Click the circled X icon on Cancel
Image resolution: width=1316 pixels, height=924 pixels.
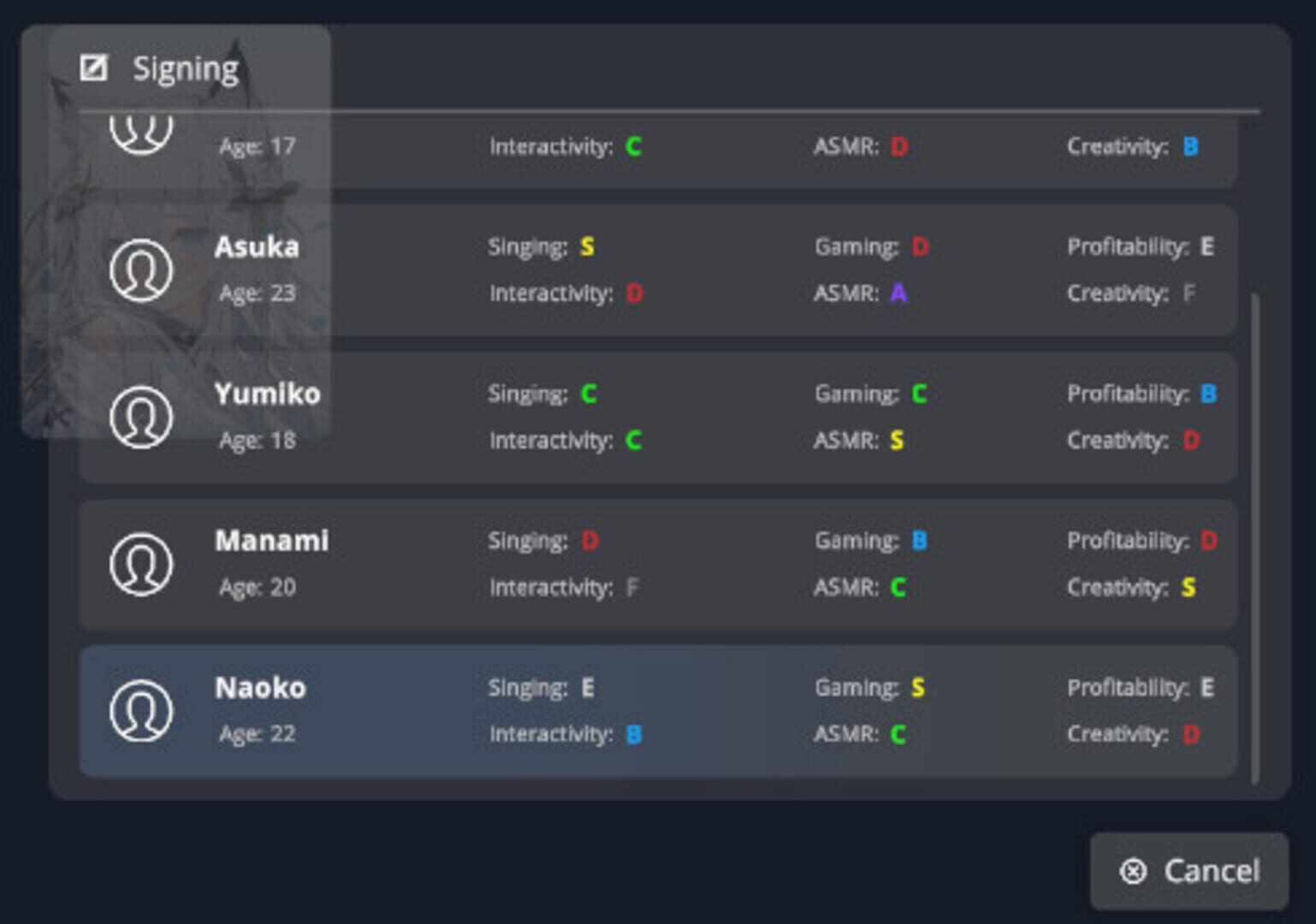(x=1133, y=871)
